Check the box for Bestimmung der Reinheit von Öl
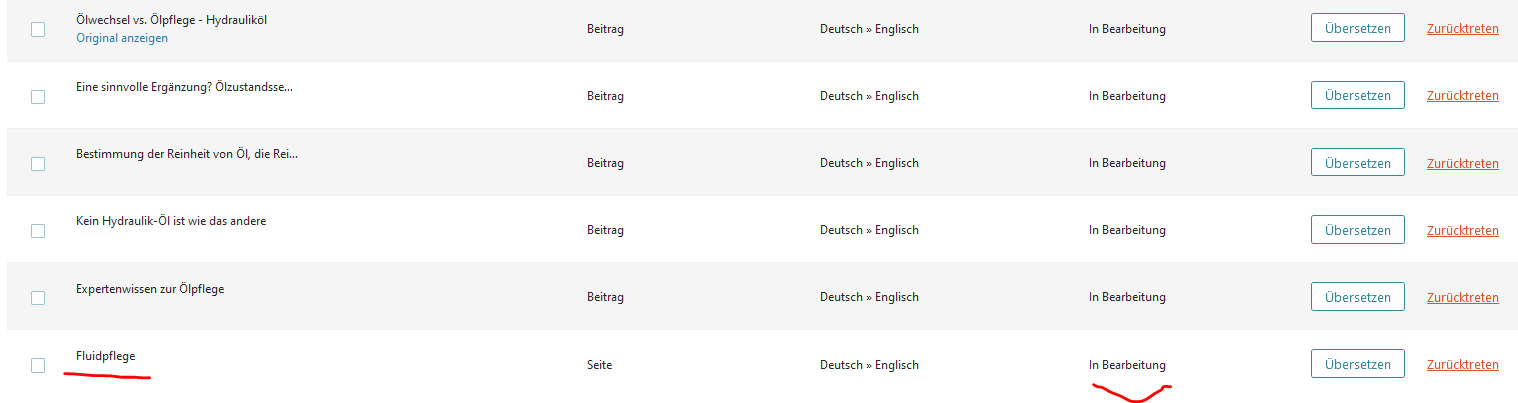The image size is (1518, 403). point(38,164)
